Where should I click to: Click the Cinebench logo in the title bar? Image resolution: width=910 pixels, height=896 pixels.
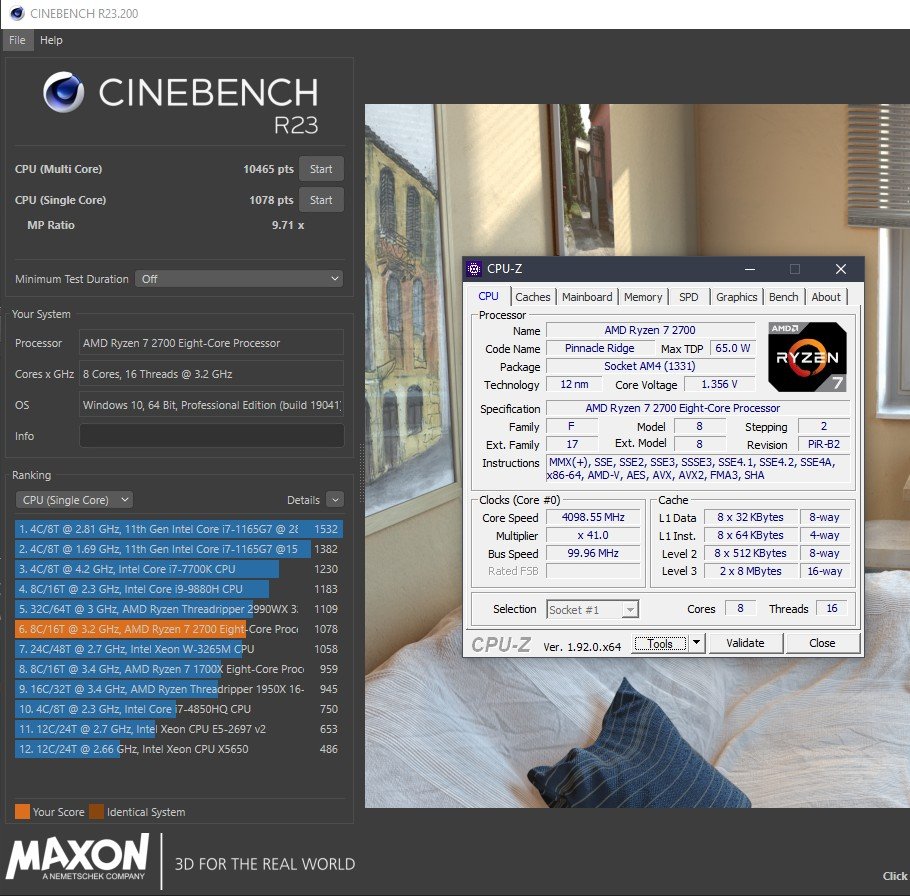17,13
